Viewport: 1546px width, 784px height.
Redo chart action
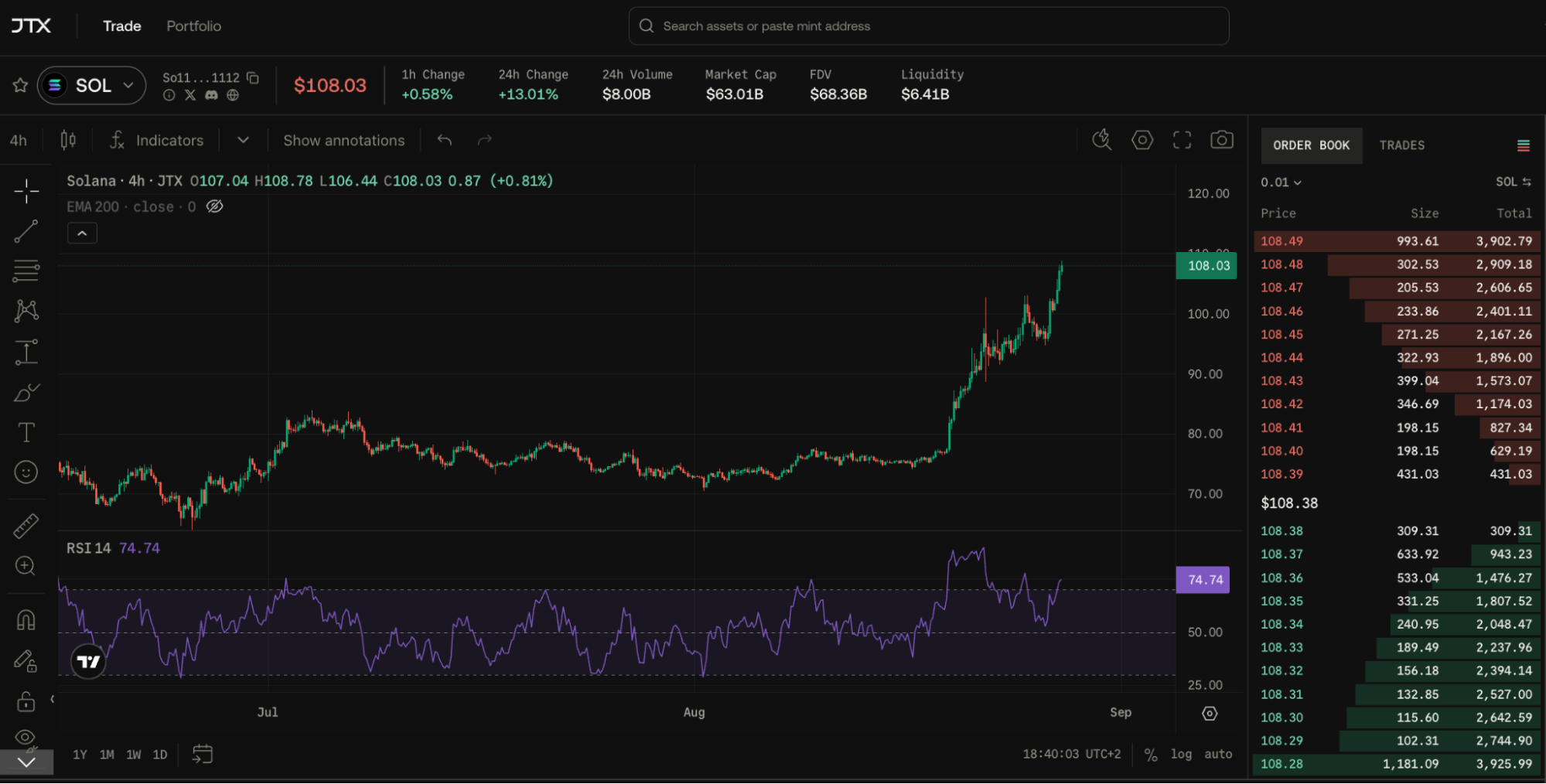[x=485, y=140]
